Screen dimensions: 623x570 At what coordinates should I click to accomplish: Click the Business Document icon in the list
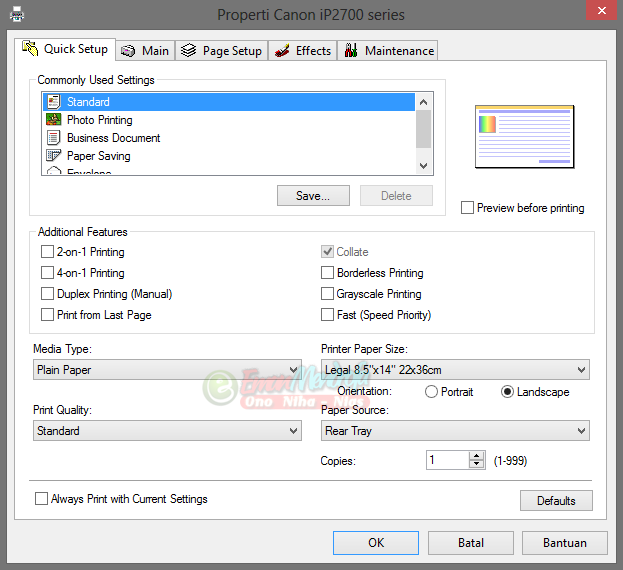coord(54,137)
